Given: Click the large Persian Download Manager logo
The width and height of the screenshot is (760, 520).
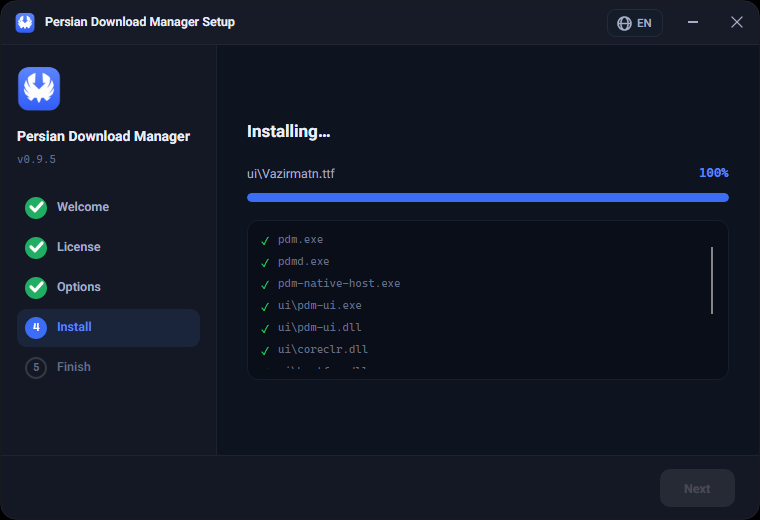Looking at the screenshot, I should coord(39,89).
